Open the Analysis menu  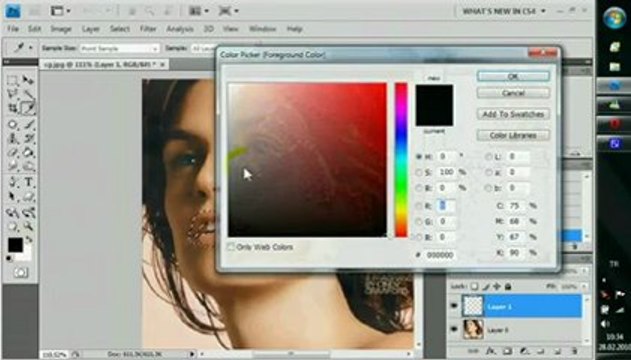click(x=180, y=29)
